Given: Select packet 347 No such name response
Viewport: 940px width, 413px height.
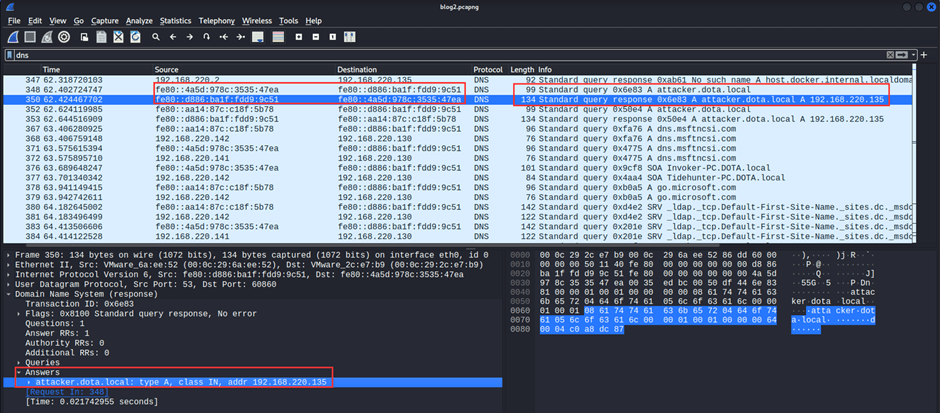Looking at the screenshot, I should click(x=458, y=80).
